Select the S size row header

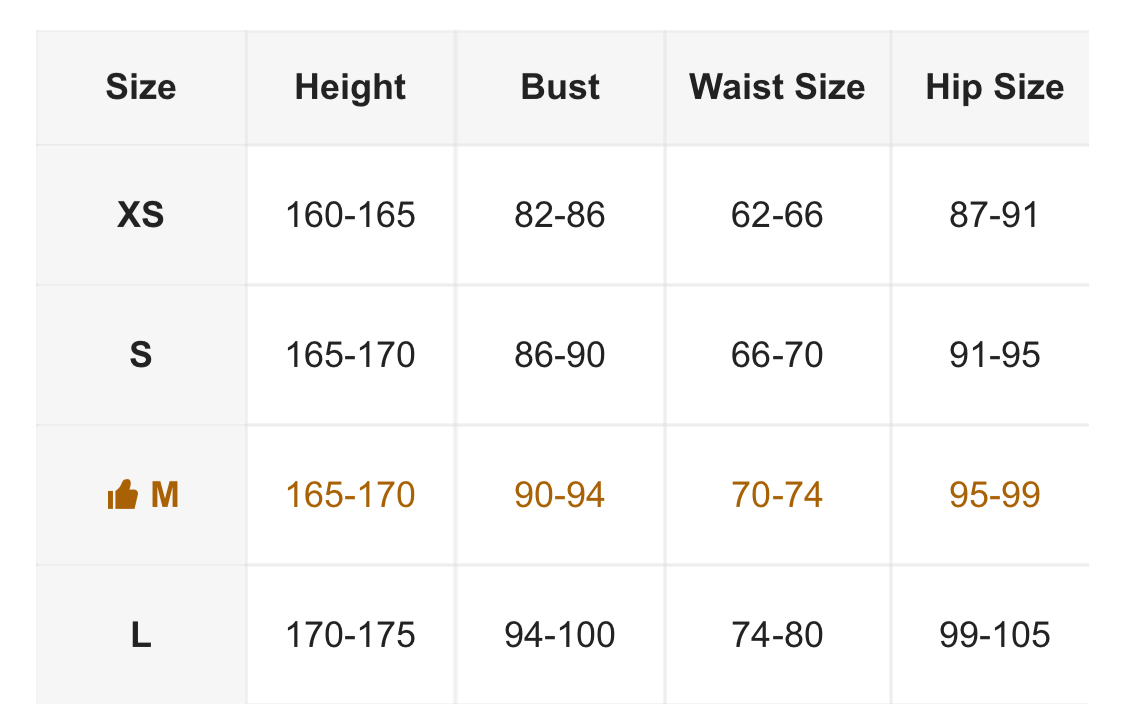141,355
